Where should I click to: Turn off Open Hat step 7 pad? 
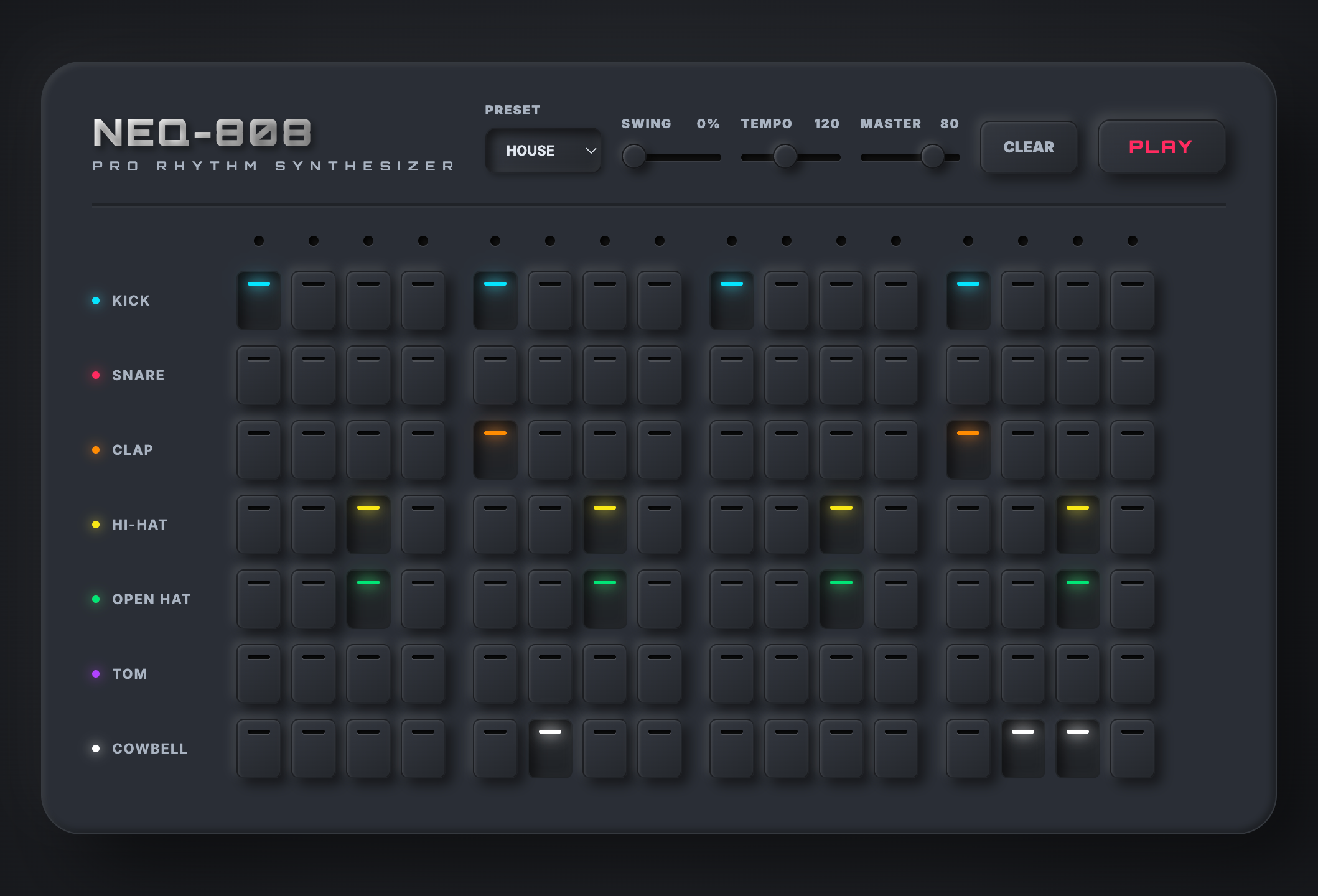click(605, 599)
